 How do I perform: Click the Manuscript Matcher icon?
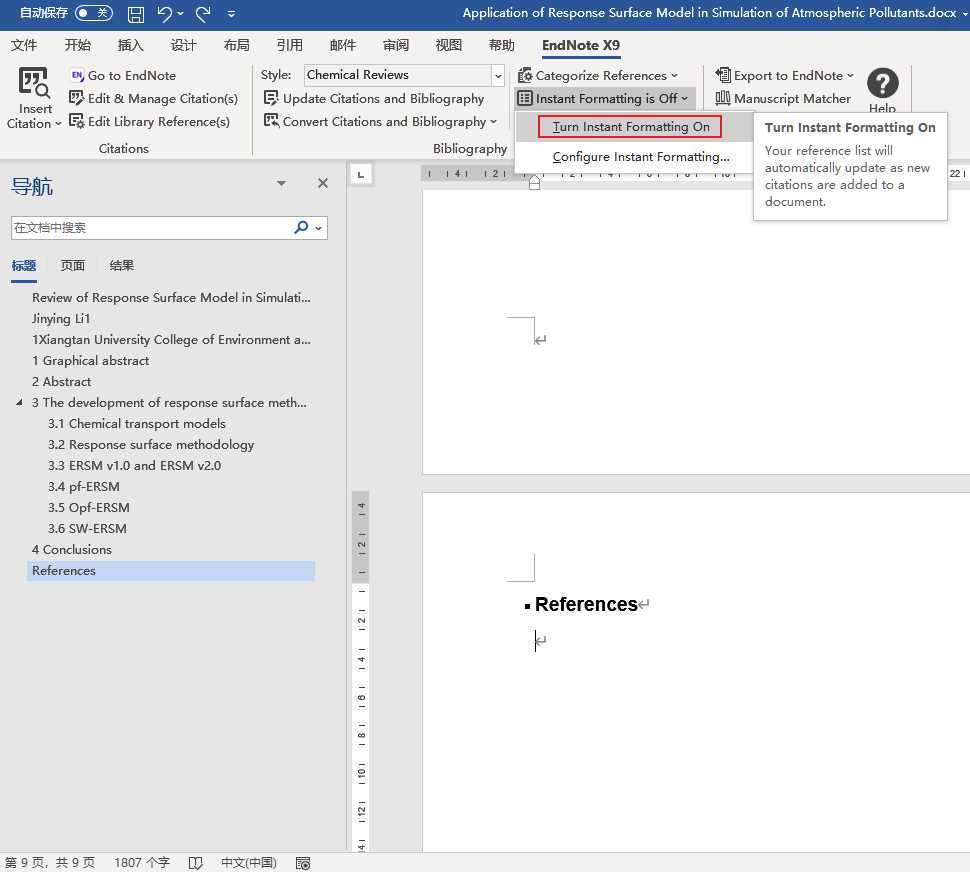point(723,98)
